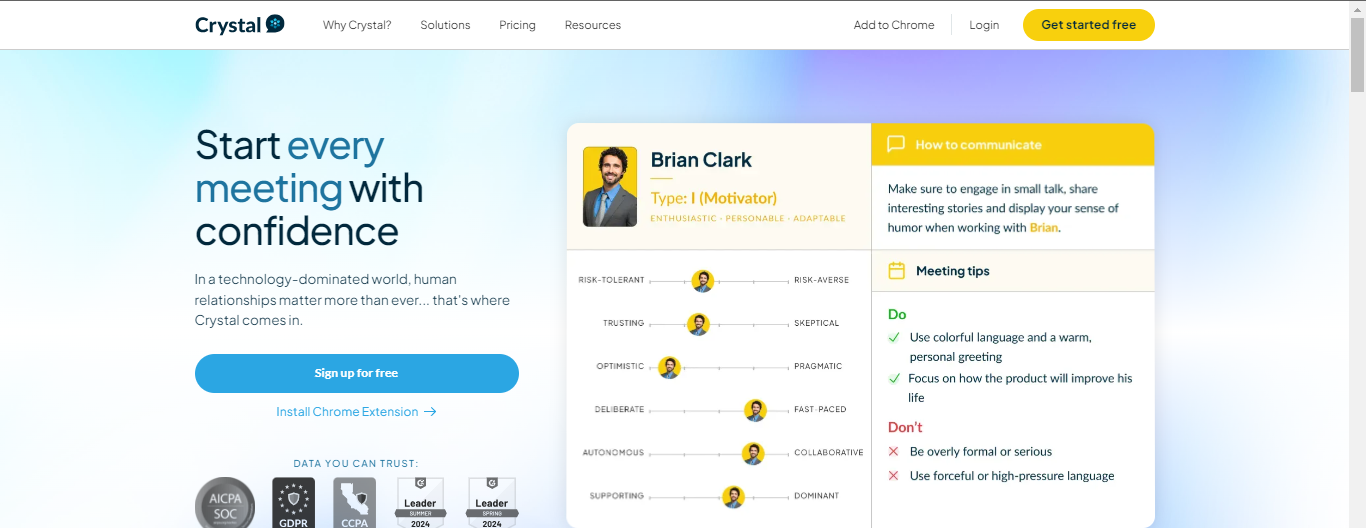This screenshot has width=1366, height=528.
Task: Go to the Pricing page
Action: pos(517,25)
